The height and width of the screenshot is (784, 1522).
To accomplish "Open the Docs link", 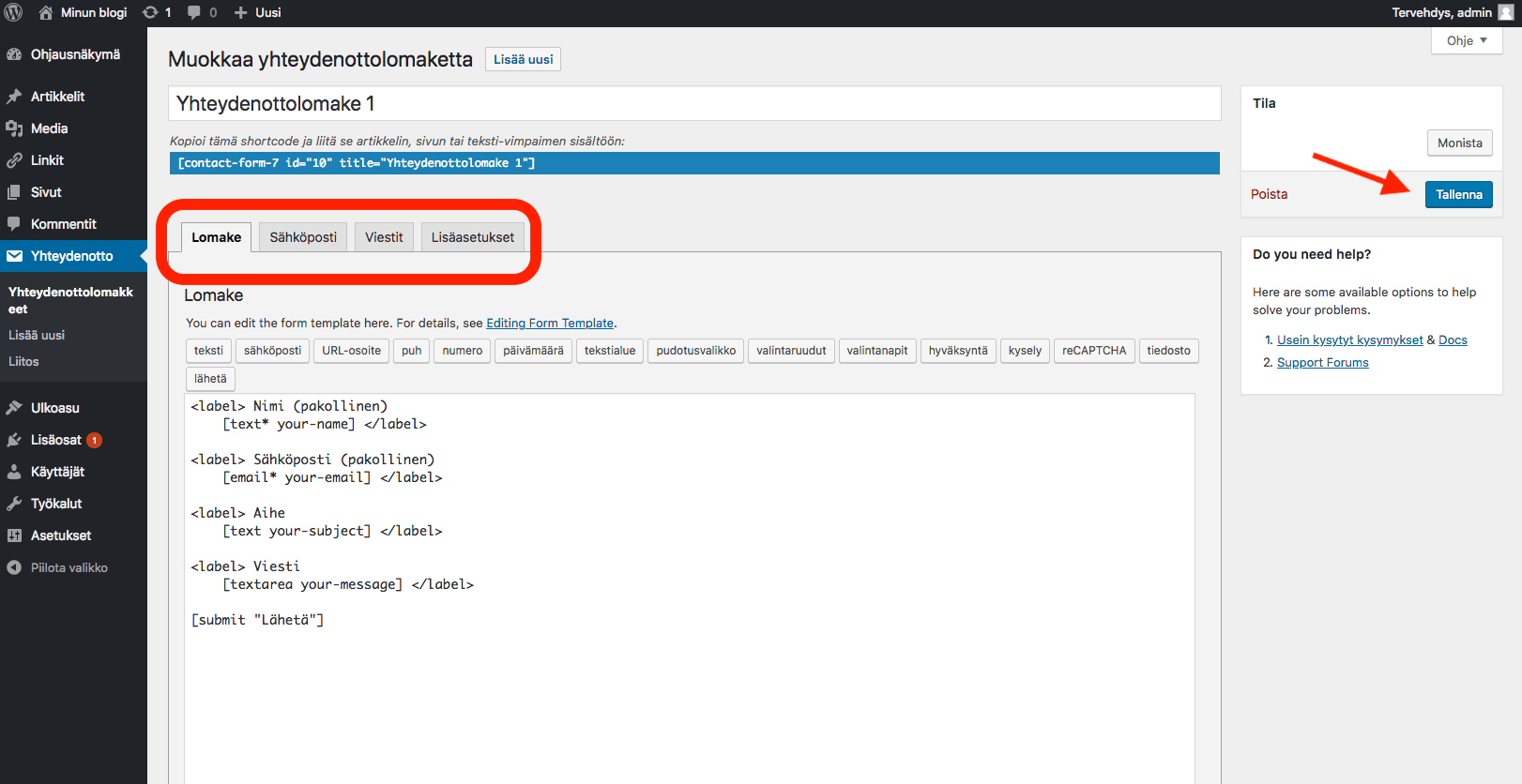I will point(1453,339).
